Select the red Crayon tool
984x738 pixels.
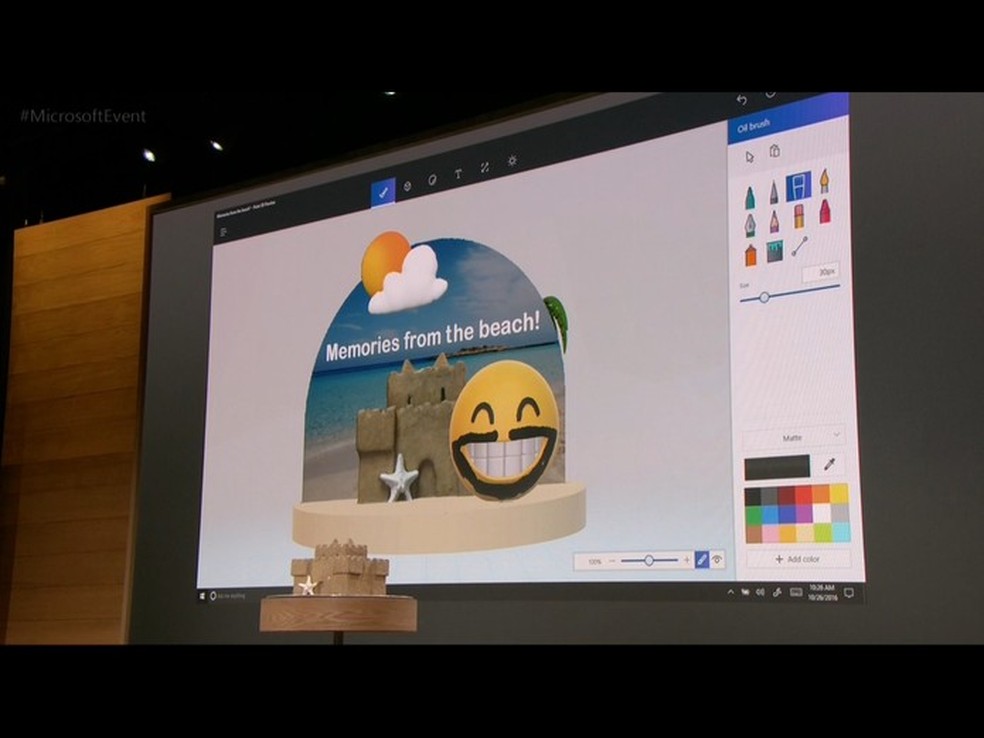pyautogui.click(x=825, y=211)
